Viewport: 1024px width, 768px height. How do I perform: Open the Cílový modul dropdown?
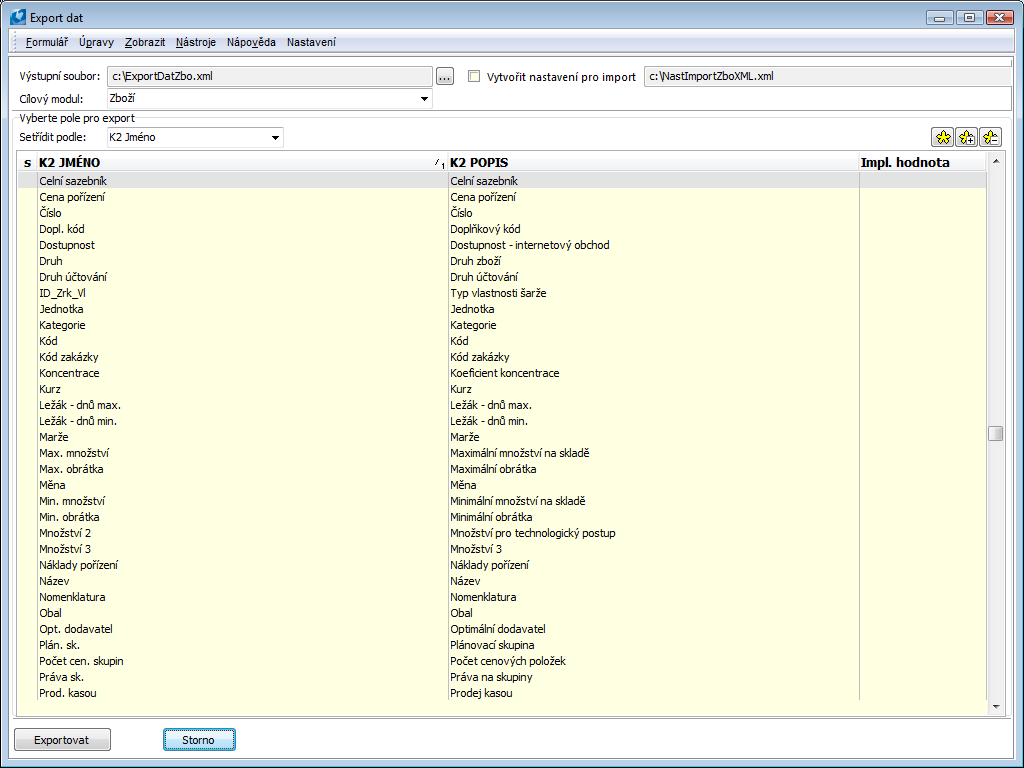click(x=422, y=99)
